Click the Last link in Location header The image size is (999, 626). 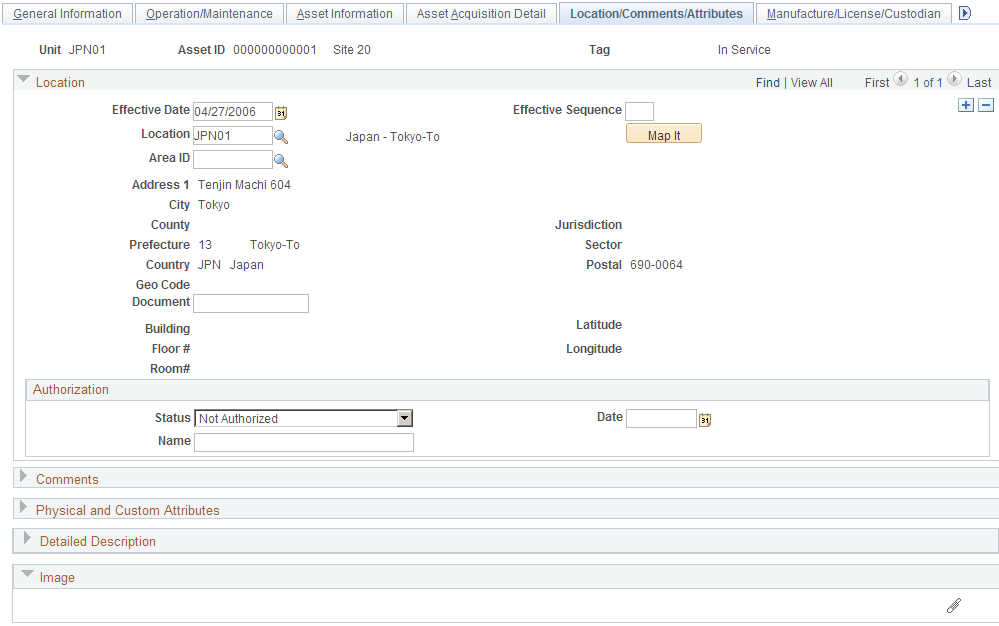[x=979, y=83]
